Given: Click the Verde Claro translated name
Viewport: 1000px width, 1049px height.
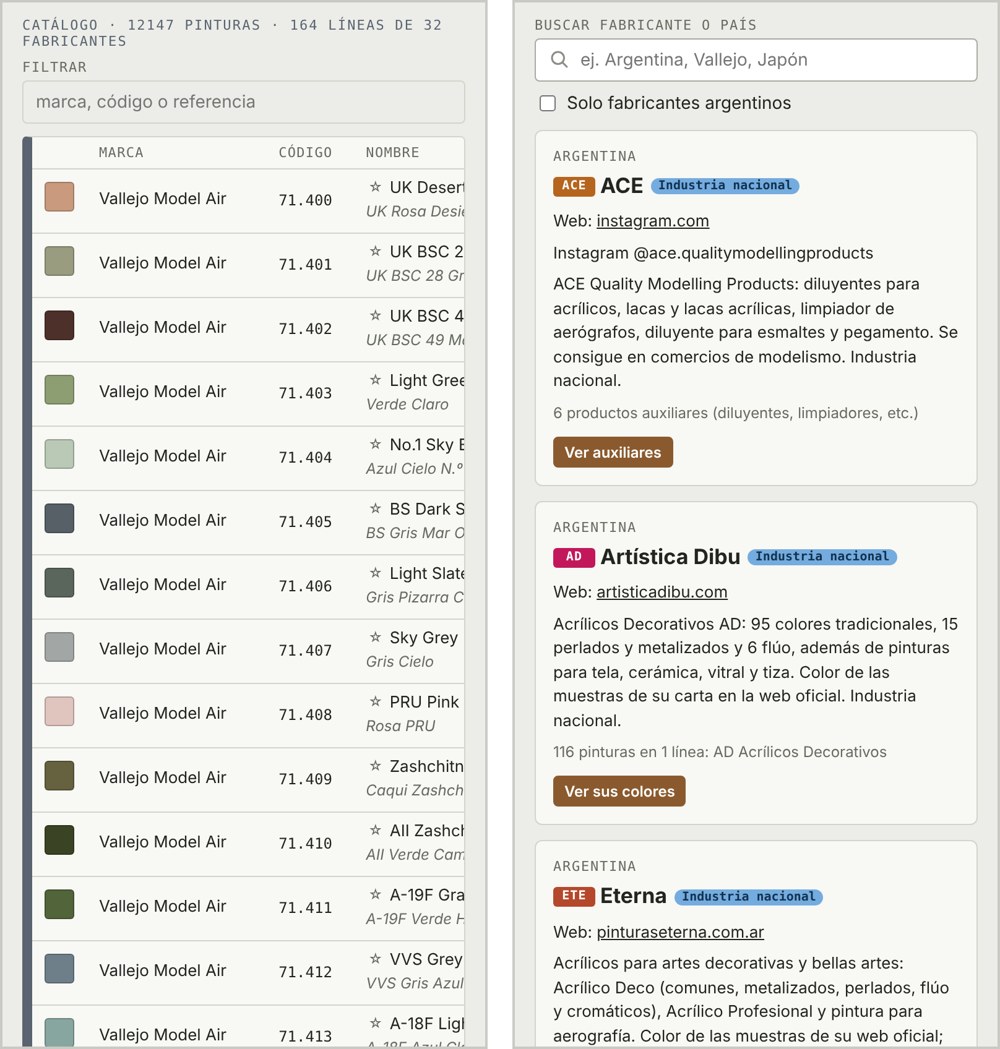Looking at the screenshot, I should pos(407,404).
